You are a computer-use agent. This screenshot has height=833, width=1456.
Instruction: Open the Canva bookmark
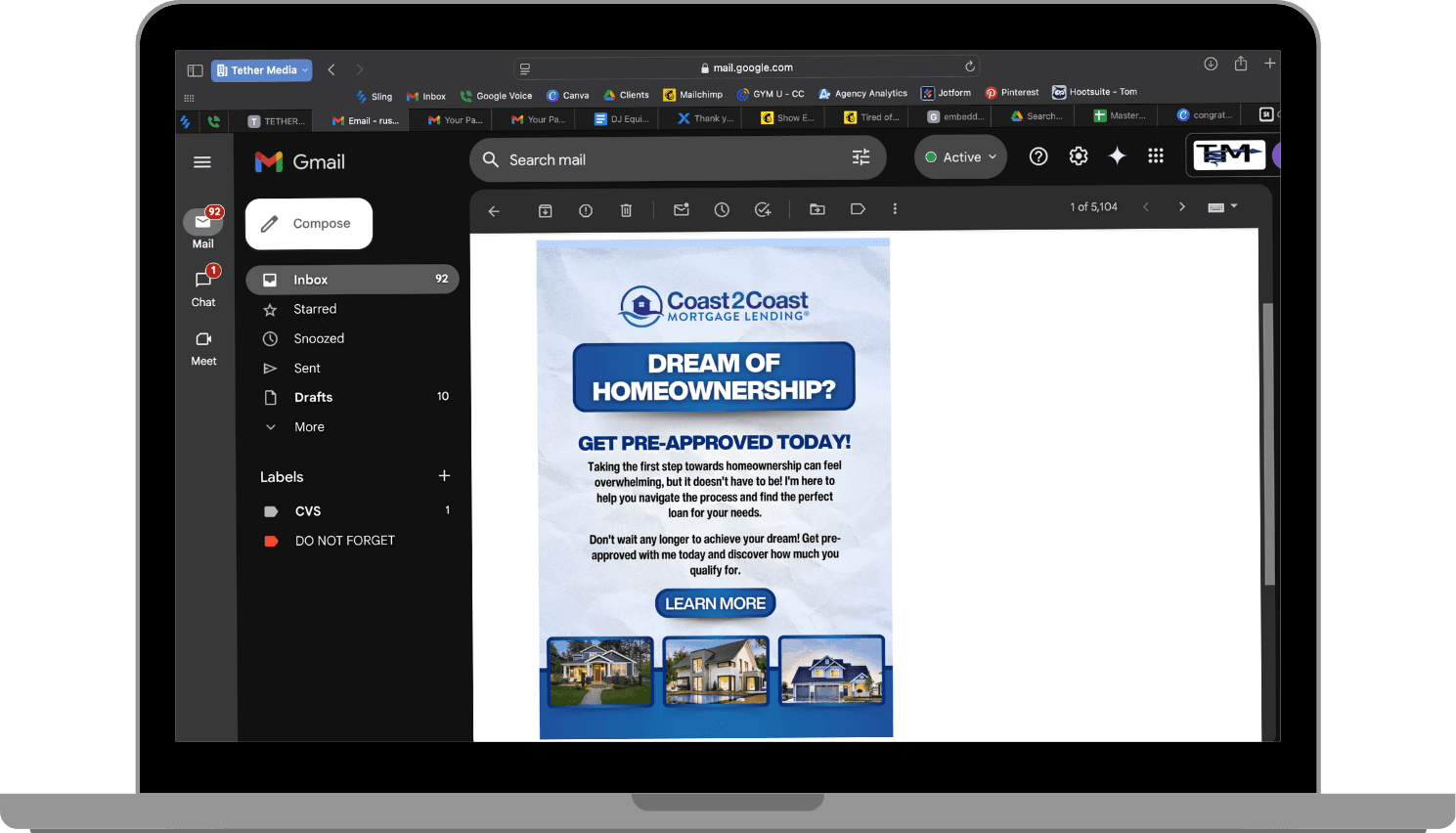568,96
